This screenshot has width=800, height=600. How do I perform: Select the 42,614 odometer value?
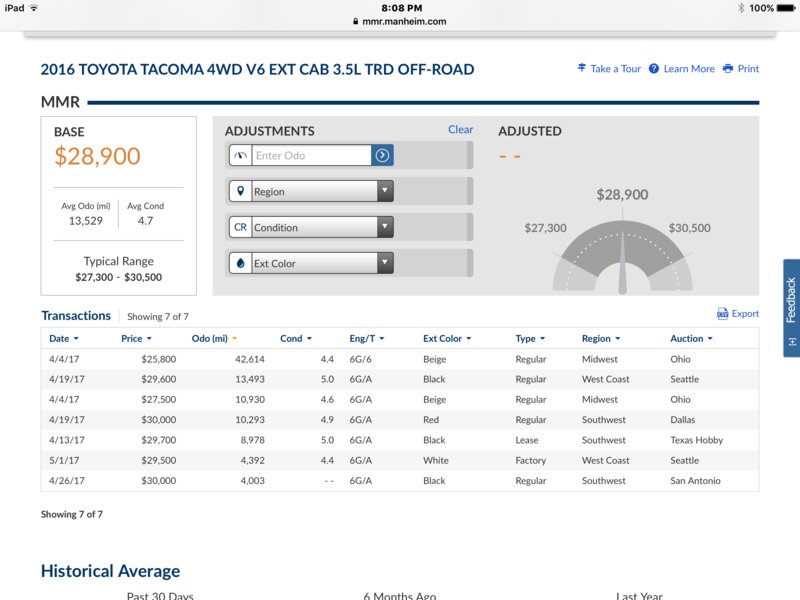(x=250, y=359)
